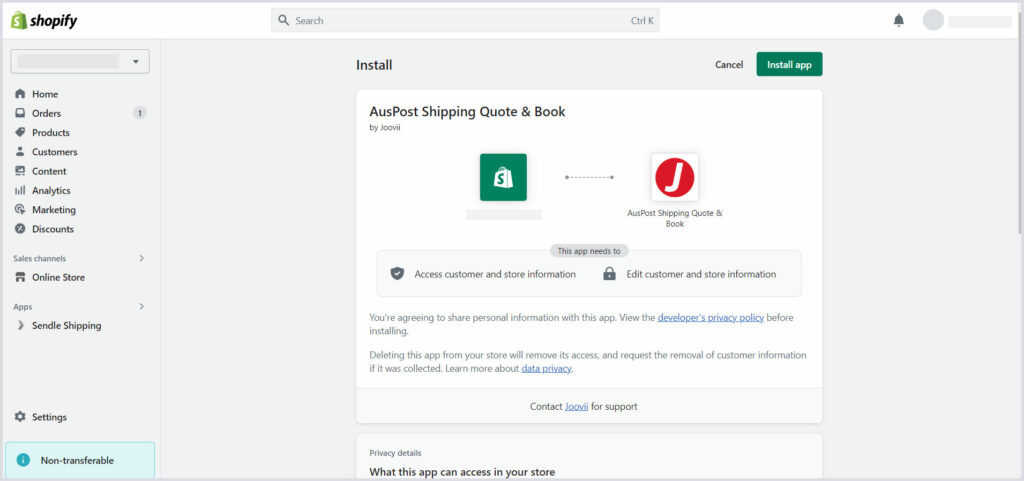
Task: Click the Orders count badge
Action: 140,113
